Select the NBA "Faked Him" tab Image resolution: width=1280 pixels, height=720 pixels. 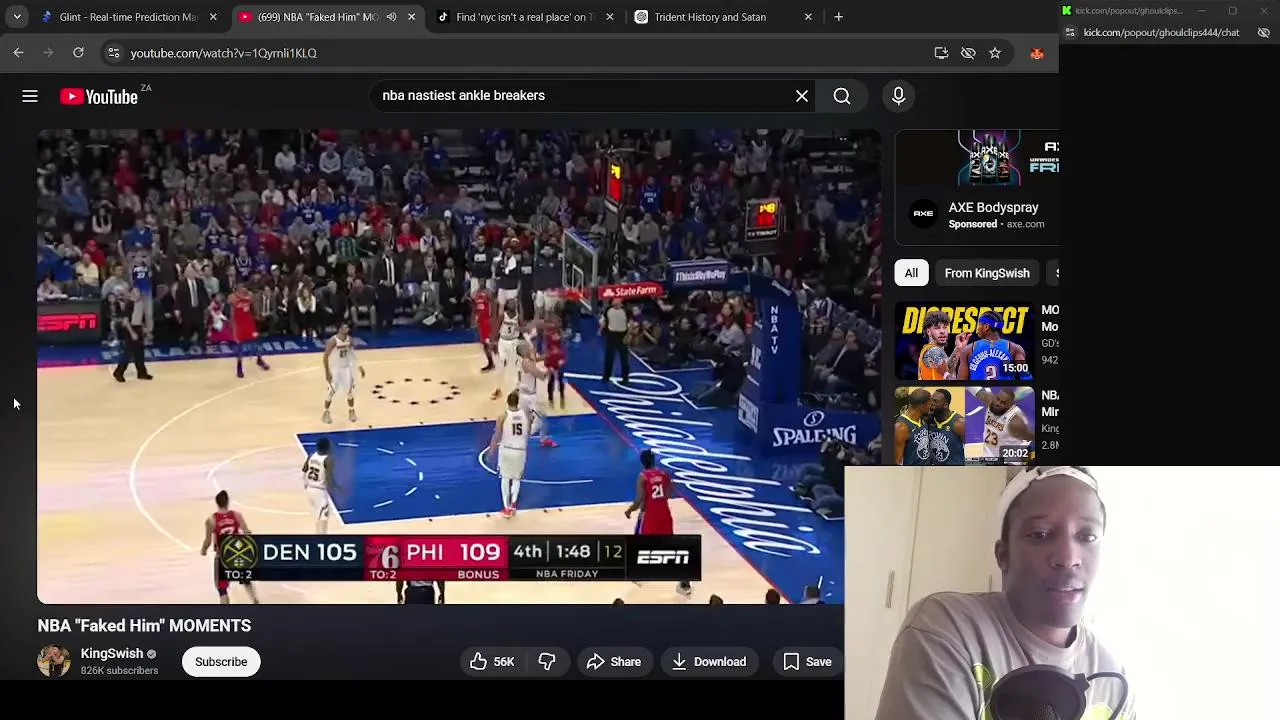coord(318,17)
